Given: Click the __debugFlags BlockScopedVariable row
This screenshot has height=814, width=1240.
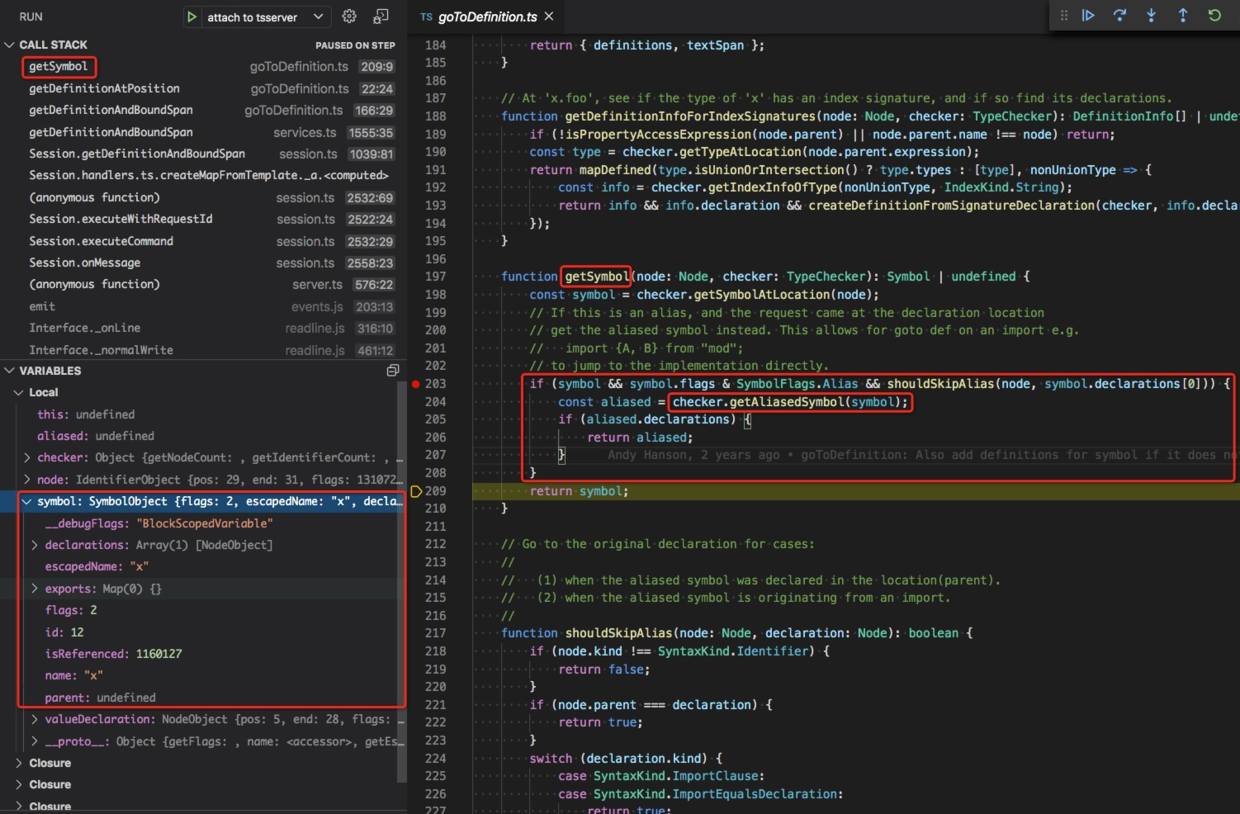Looking at the screenshot, I should (205, 524).
